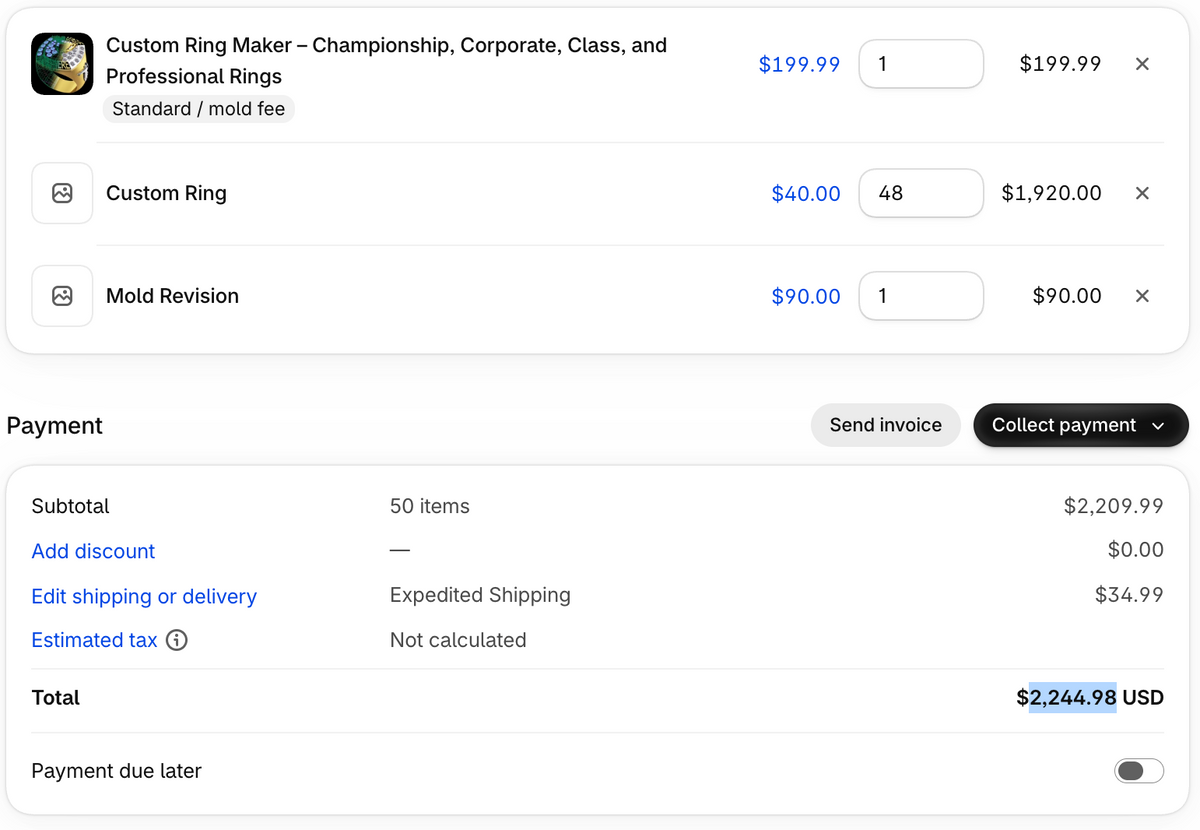1200x830 pixels.
Task: Click the Estimated tax link
Action: [94, 640]
